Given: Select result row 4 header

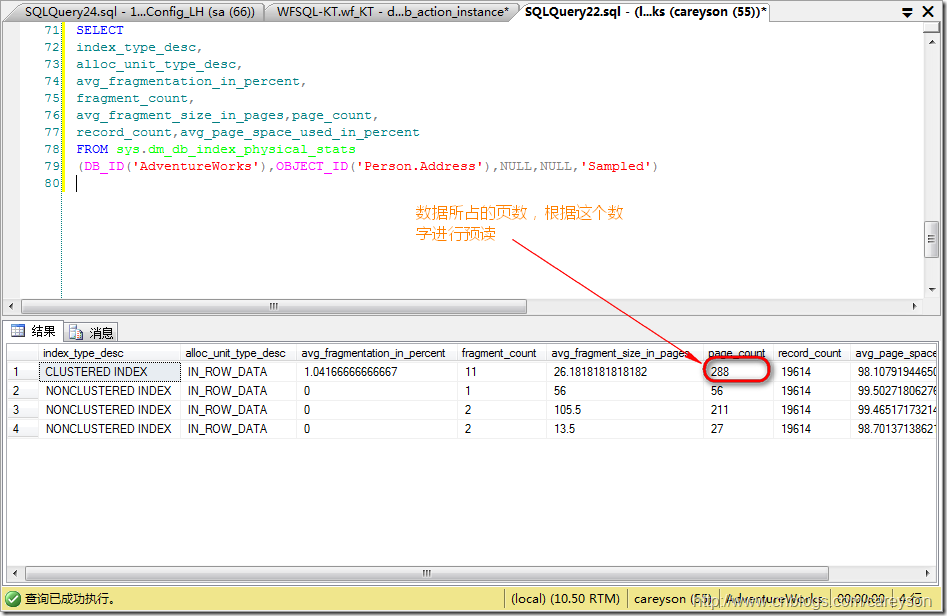Looking at the screenshot, I should pos(23,429).
